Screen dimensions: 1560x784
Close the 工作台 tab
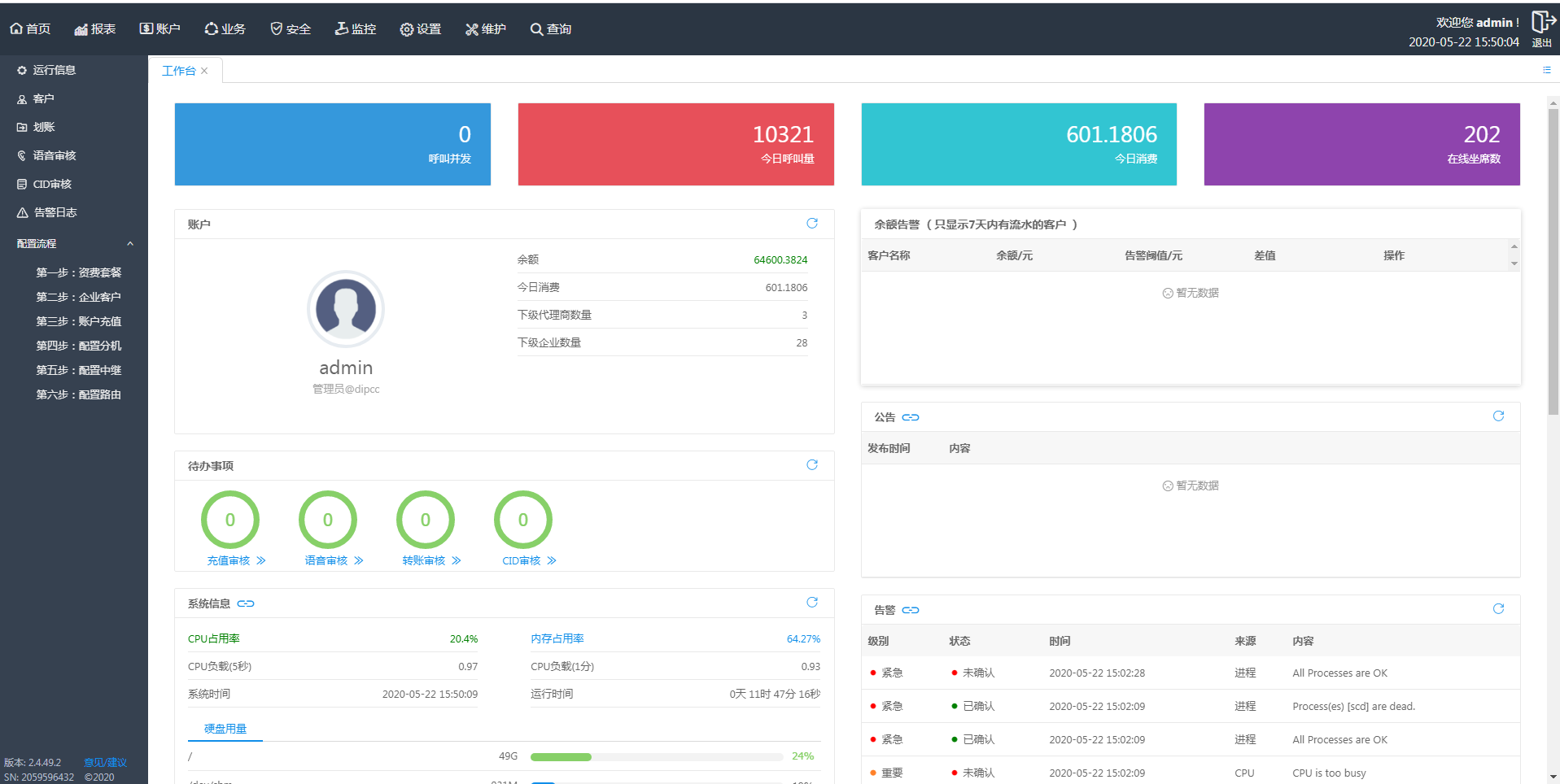pos(204,71)
